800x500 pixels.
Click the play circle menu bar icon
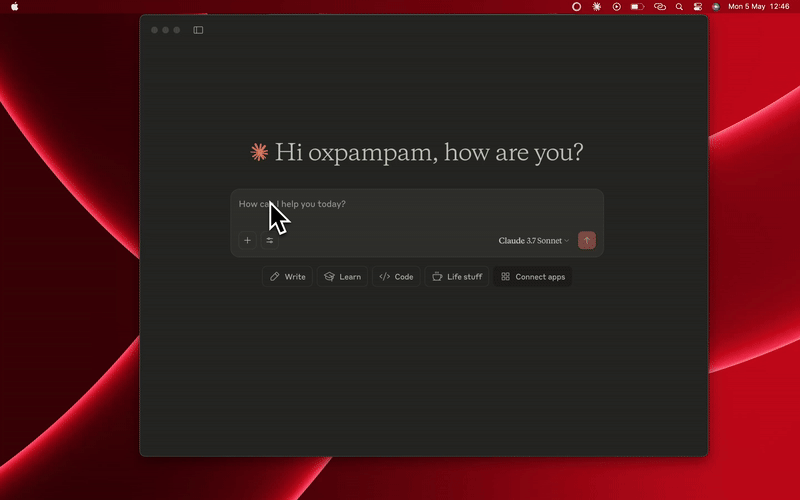coord(616,6)
